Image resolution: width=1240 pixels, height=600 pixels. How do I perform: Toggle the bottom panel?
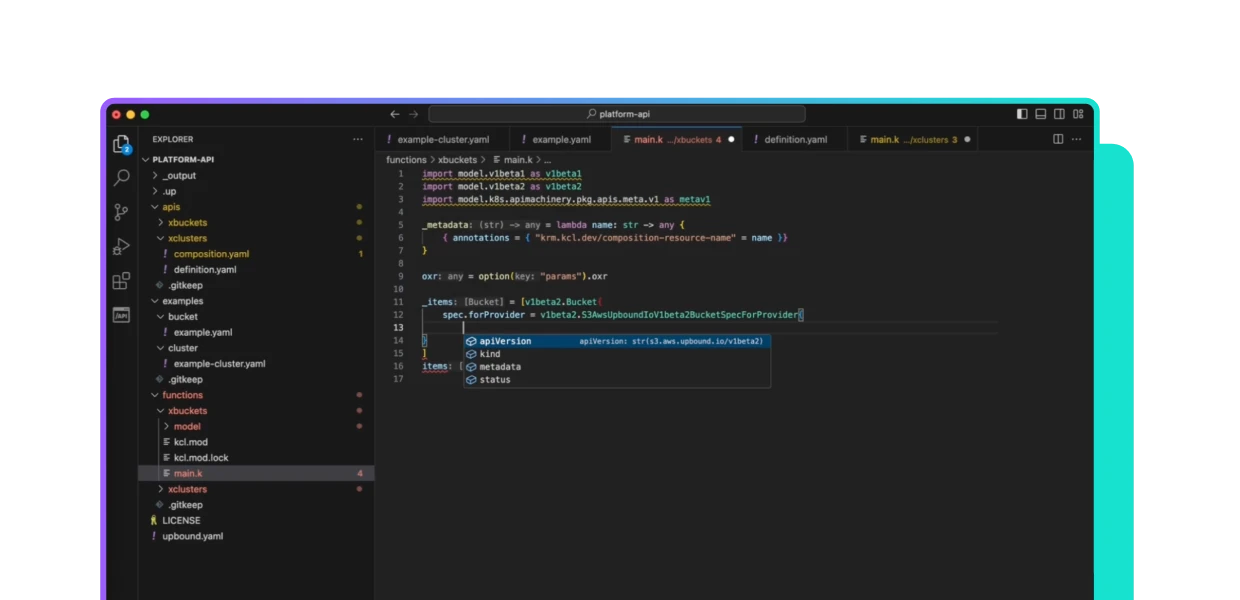pyautogui.click(x=1041, y=114)
